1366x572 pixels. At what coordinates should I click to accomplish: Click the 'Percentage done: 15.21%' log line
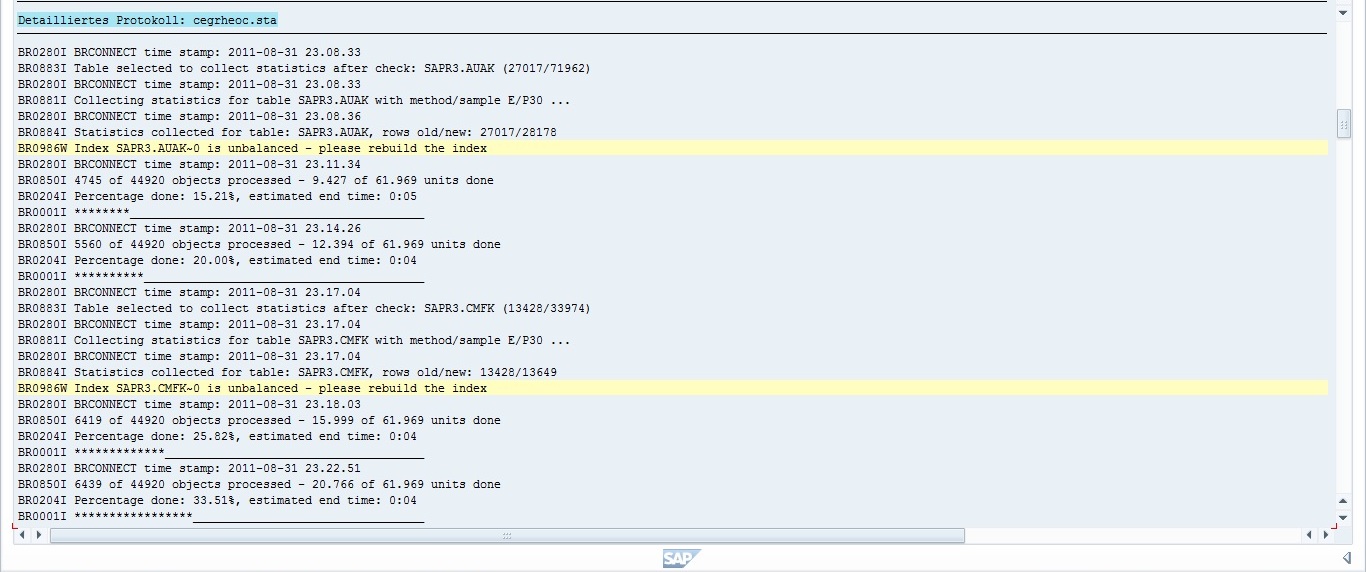click(x=217, y=196)
